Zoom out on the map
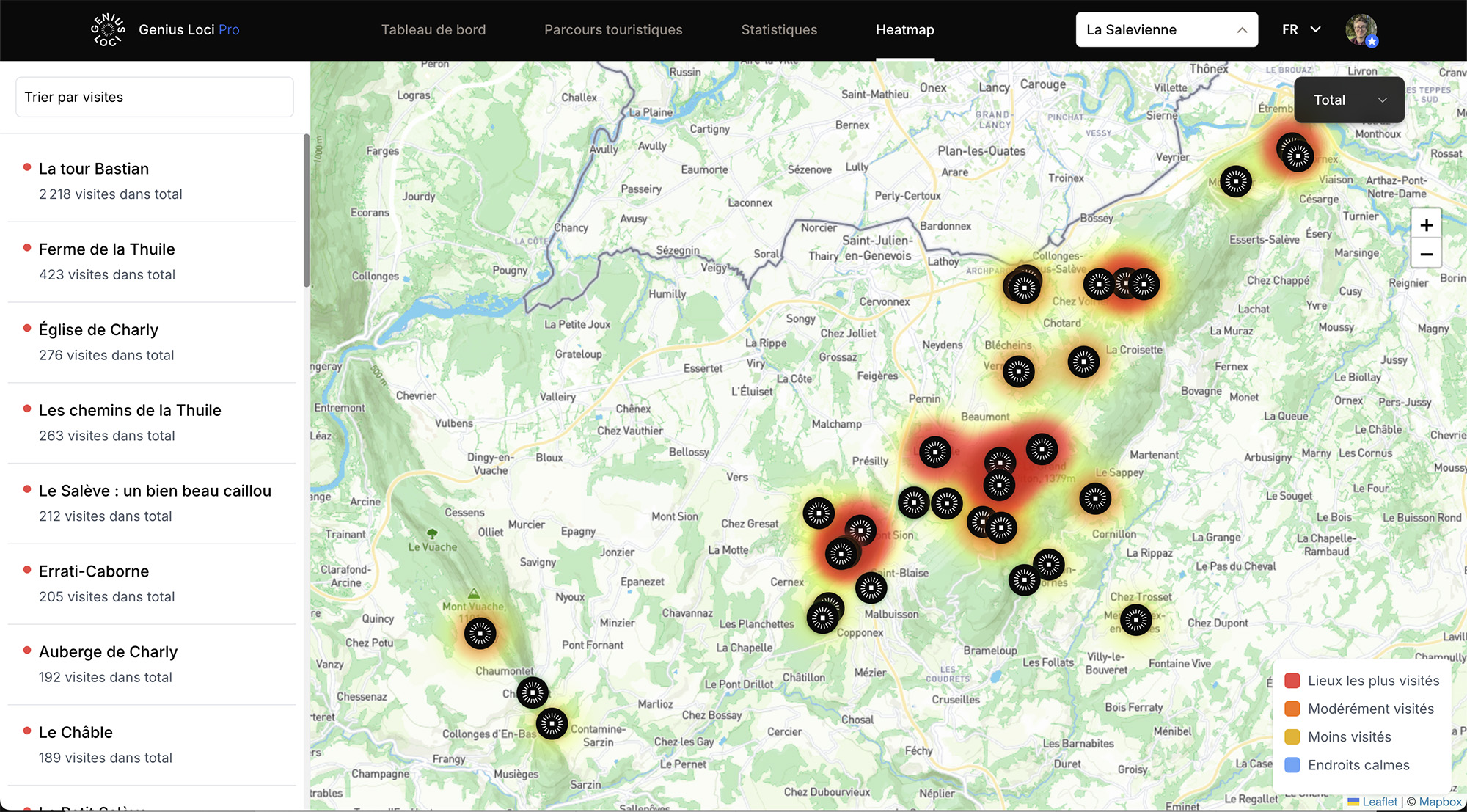Image resolution: width=1467 pixels, height=812 pixels. [x=1426, y=255]
